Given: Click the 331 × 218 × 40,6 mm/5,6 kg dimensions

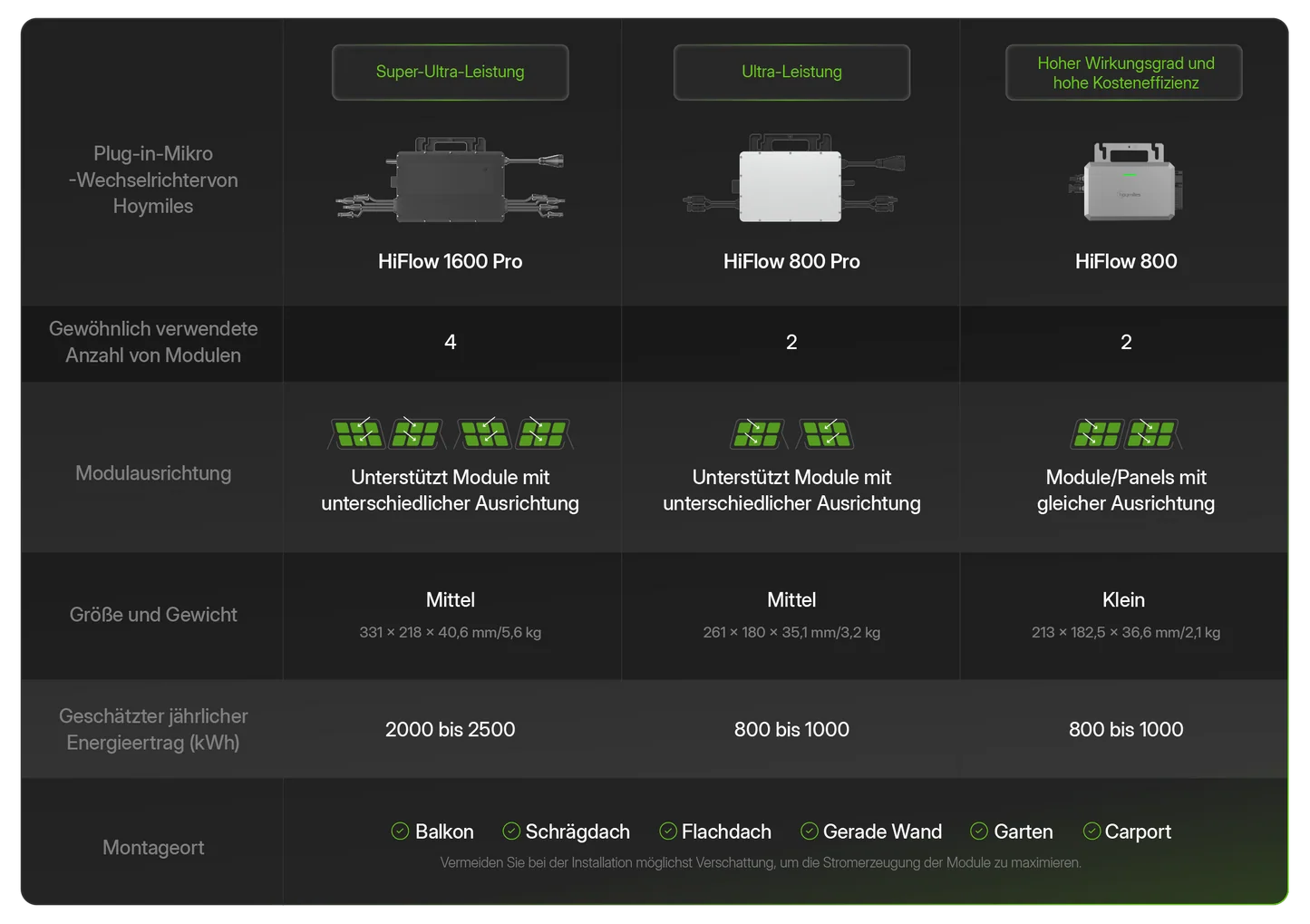Looking at the screenshot, I should click(451, 632).
